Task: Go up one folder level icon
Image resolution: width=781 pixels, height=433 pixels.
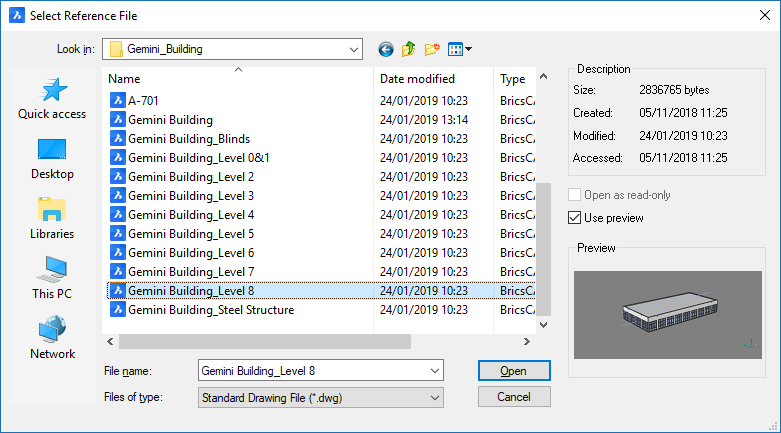Action: pos(409,48)
